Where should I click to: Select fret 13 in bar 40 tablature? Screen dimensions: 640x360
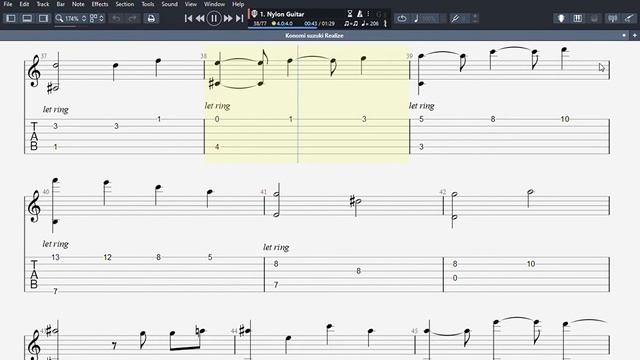[56, 257]
